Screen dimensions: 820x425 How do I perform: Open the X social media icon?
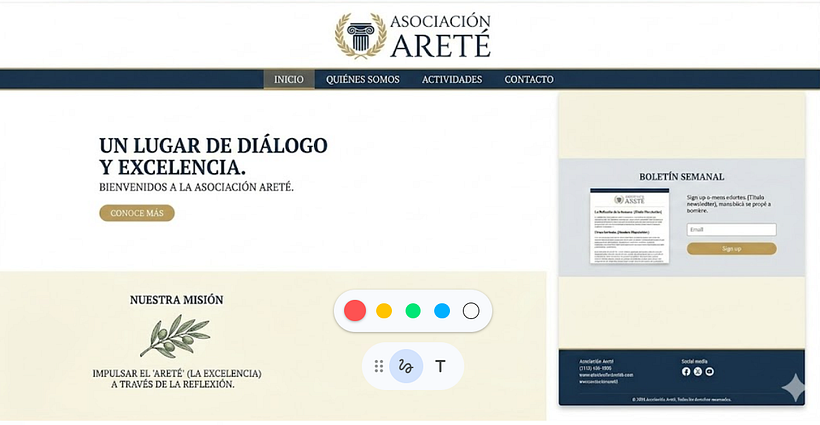698,372
